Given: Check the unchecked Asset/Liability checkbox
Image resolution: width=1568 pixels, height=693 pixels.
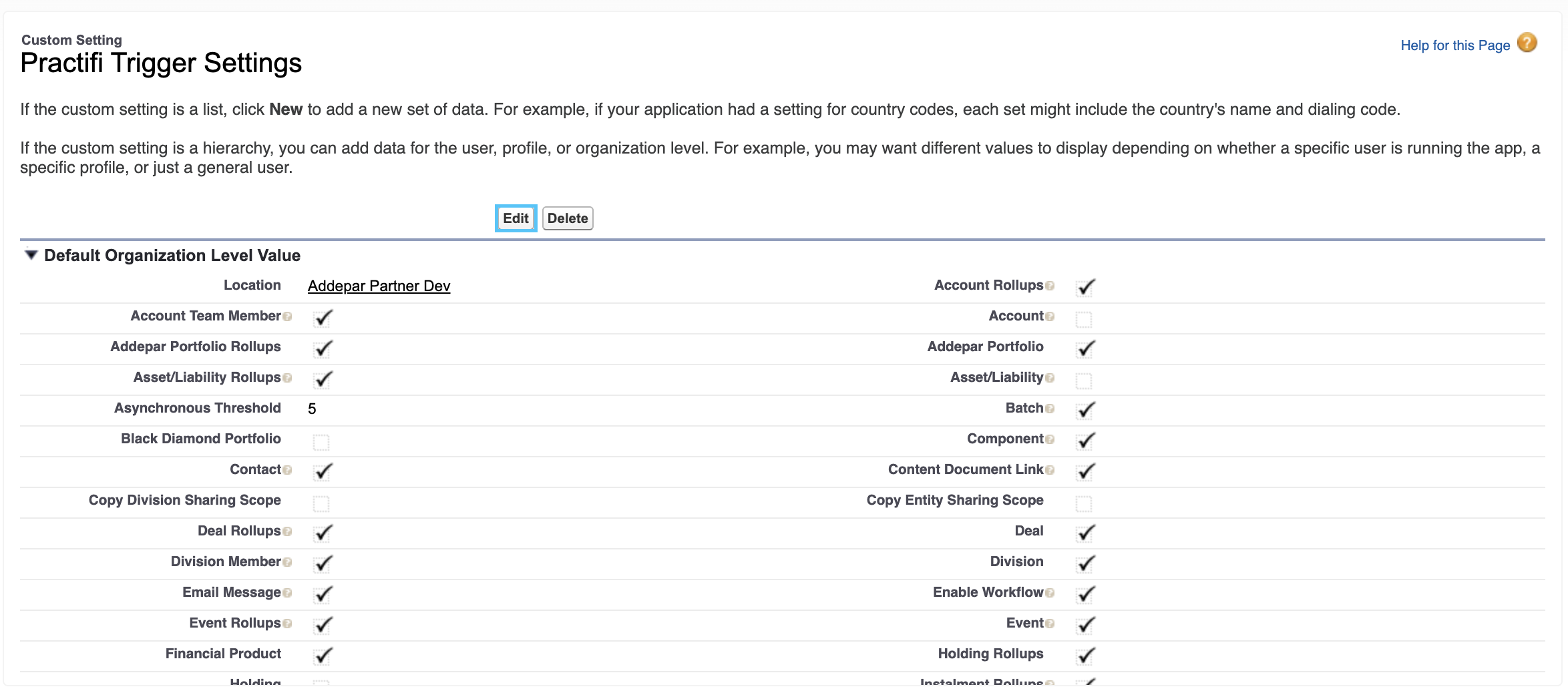Looking at the screenshot, I should tap(1084, 381).
